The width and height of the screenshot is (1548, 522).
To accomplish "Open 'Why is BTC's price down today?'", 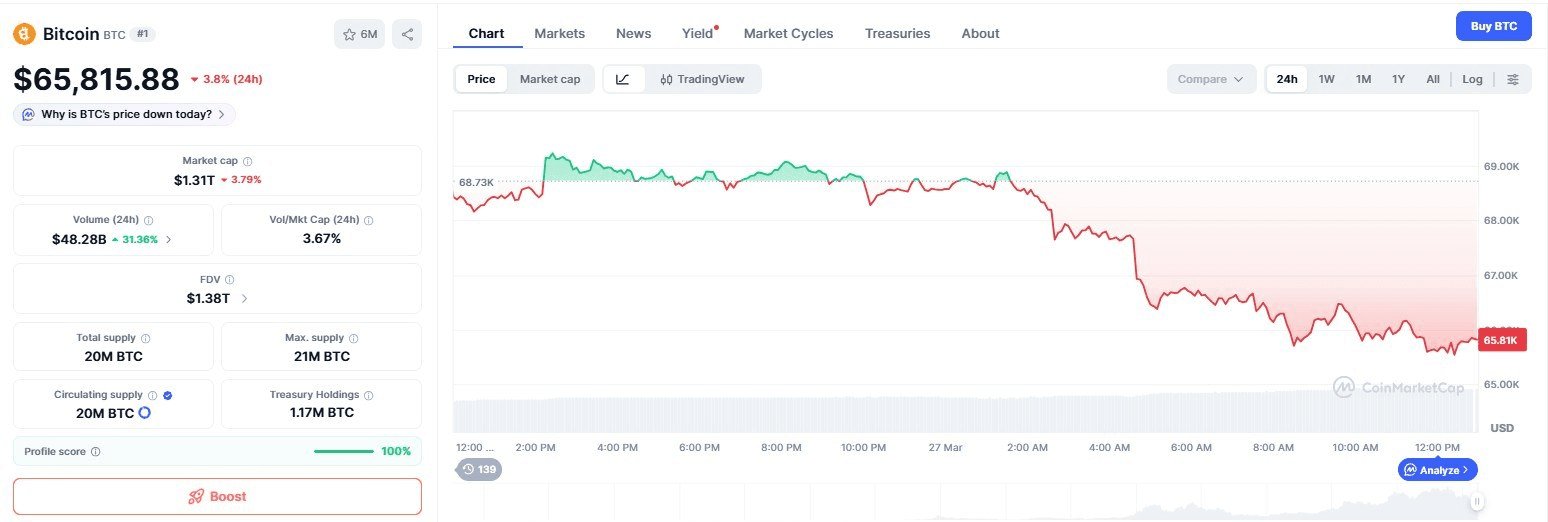I will point(125,114).
